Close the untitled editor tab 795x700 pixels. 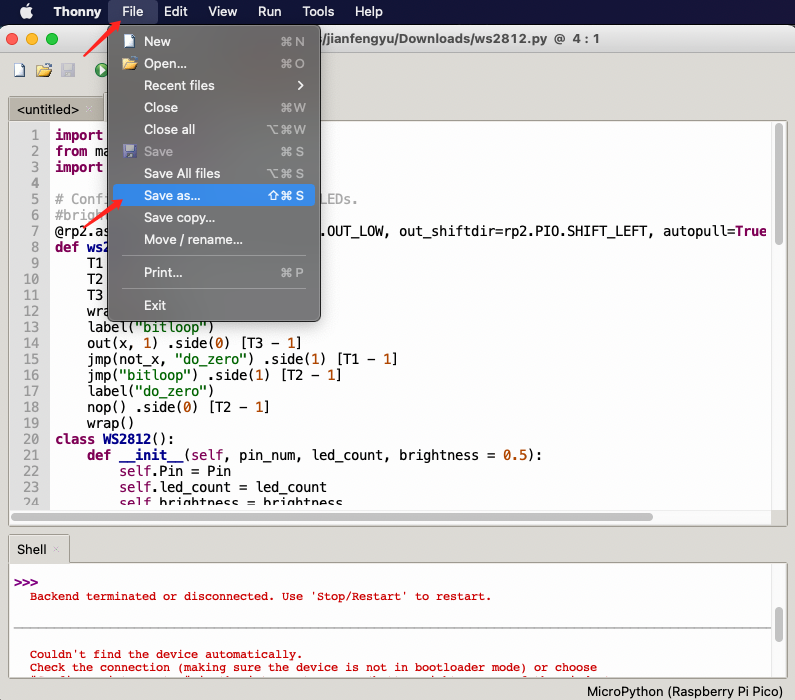[x=89, y=109]
